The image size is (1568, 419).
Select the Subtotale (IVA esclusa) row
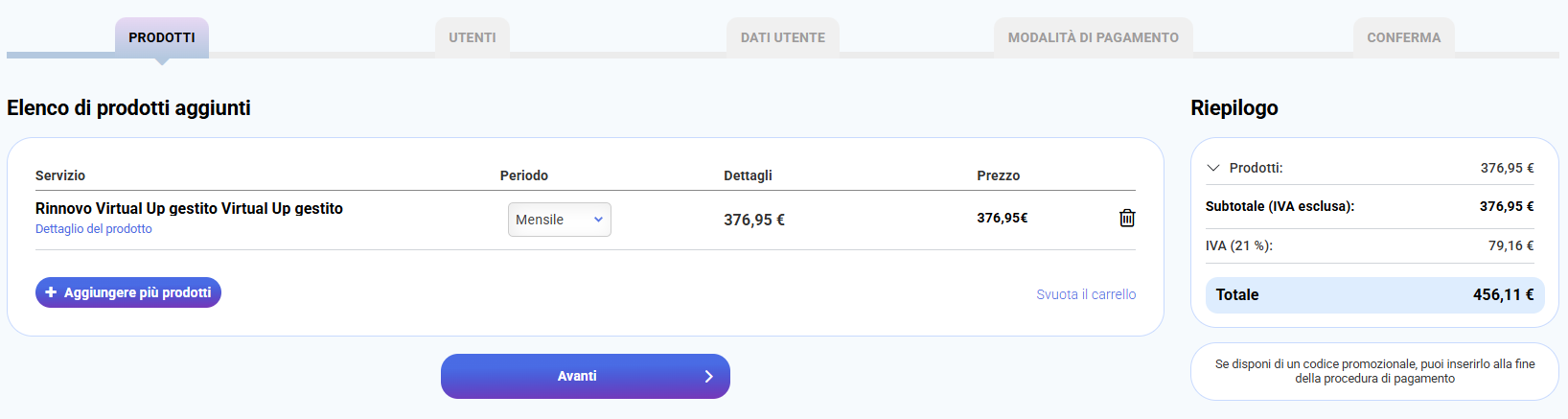coord(1370,206)
